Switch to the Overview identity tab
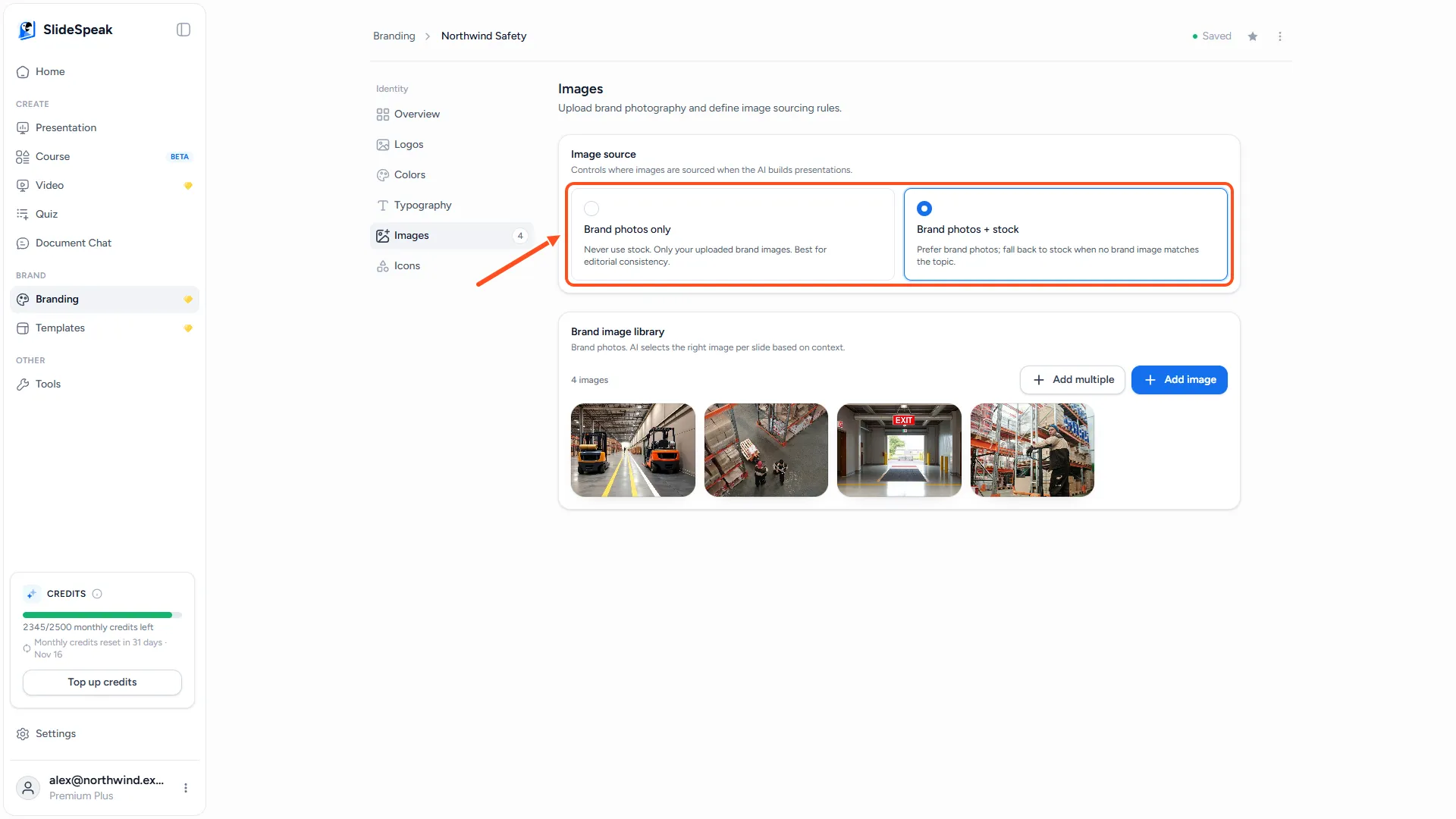 pos(452,115)
